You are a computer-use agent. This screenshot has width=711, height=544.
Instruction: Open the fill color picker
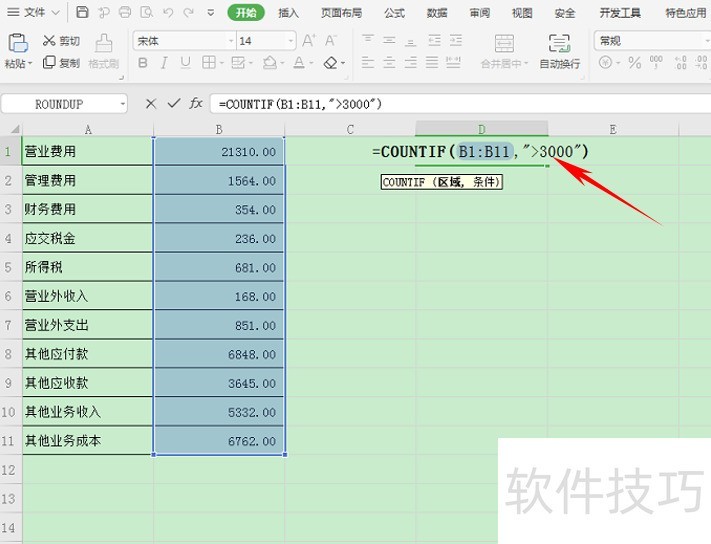coord(281,63)
